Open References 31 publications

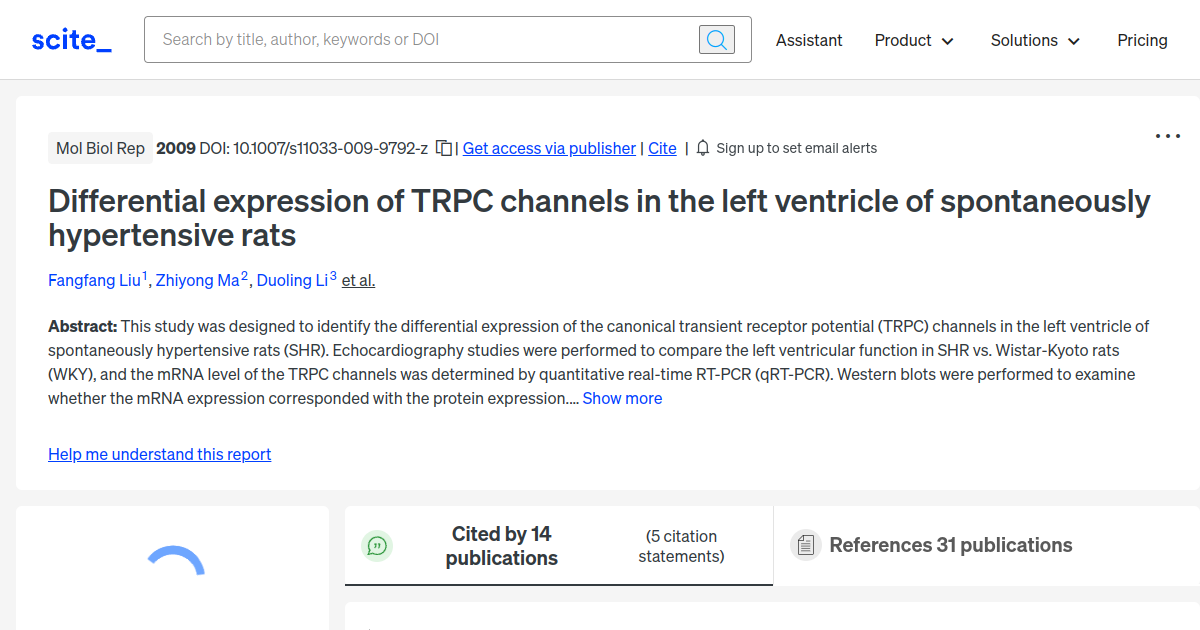[x=951, y=545]
